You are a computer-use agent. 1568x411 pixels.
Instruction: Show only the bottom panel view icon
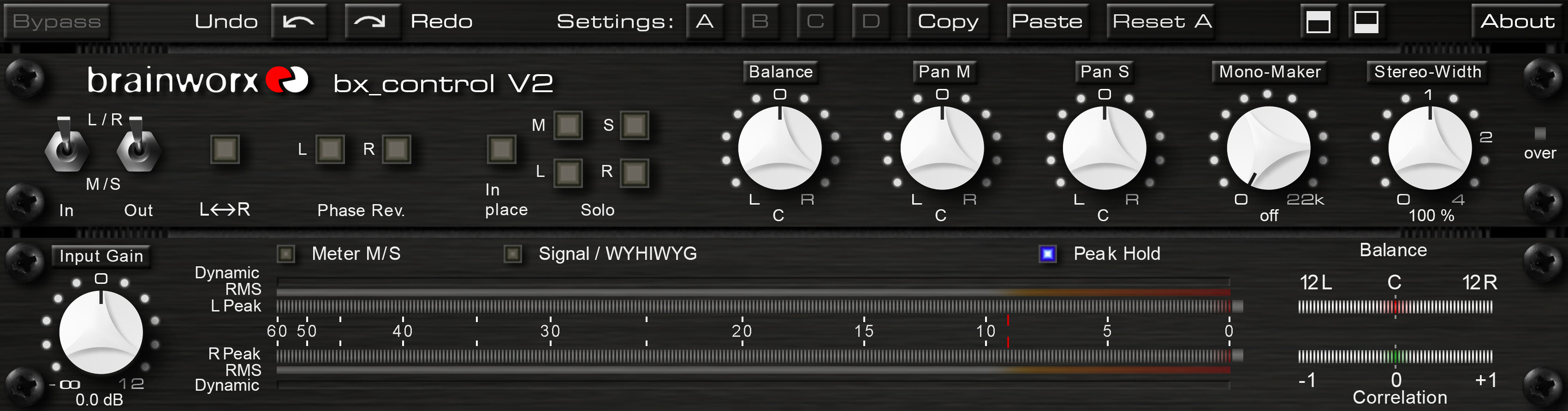(x=1366, y=22)
